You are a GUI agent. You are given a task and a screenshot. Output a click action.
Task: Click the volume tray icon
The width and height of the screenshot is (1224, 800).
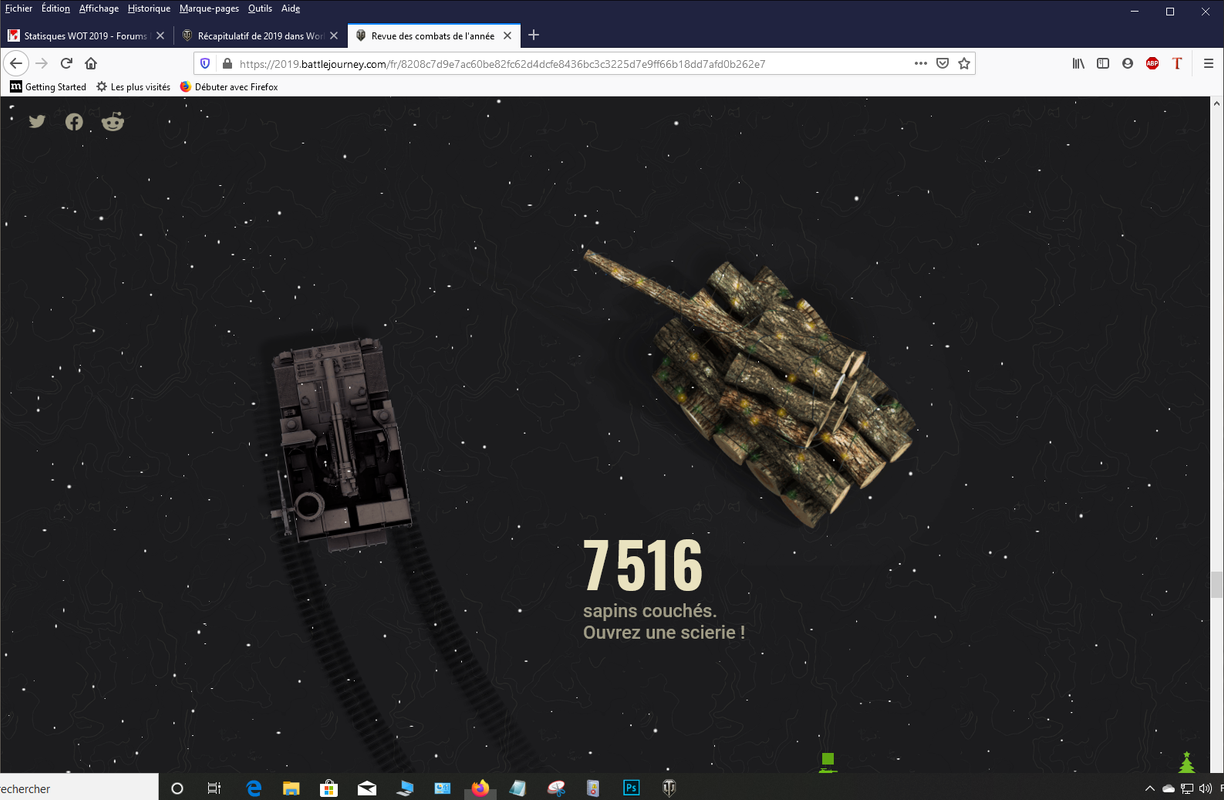1204,788
